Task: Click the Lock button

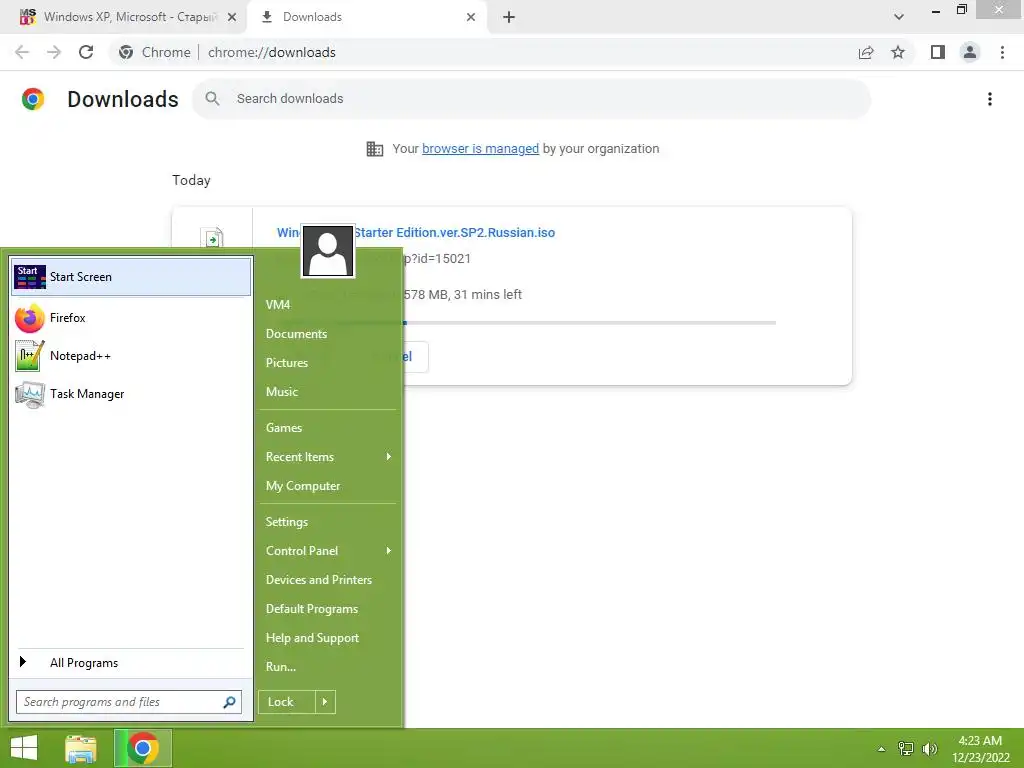Action: click(287, 702)
